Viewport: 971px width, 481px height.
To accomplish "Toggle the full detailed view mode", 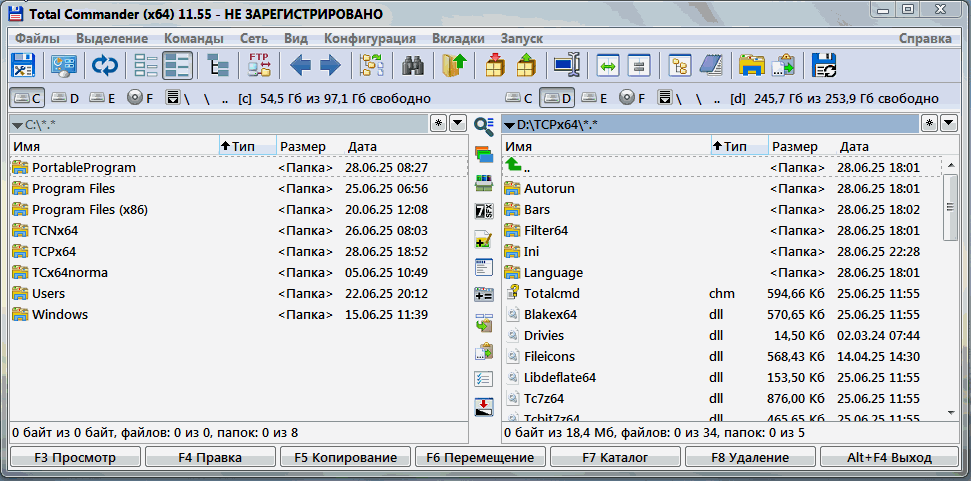I will click(x=177, y=66).
